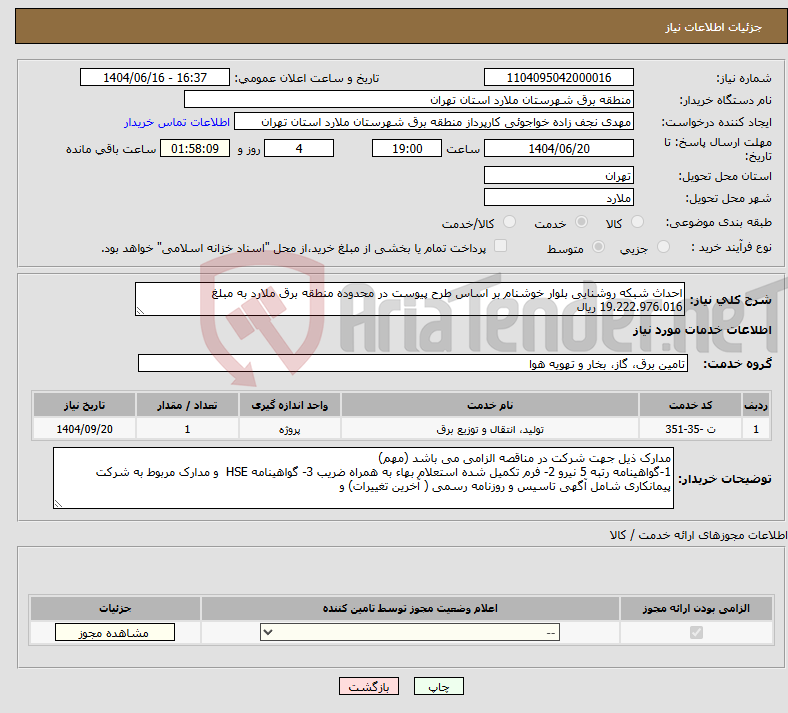Image resolution: width=788 pixels, height=713 pixels.
Task: Click the announcement date field 1404/06/16 - 16:37
Action: coord(155,77)
